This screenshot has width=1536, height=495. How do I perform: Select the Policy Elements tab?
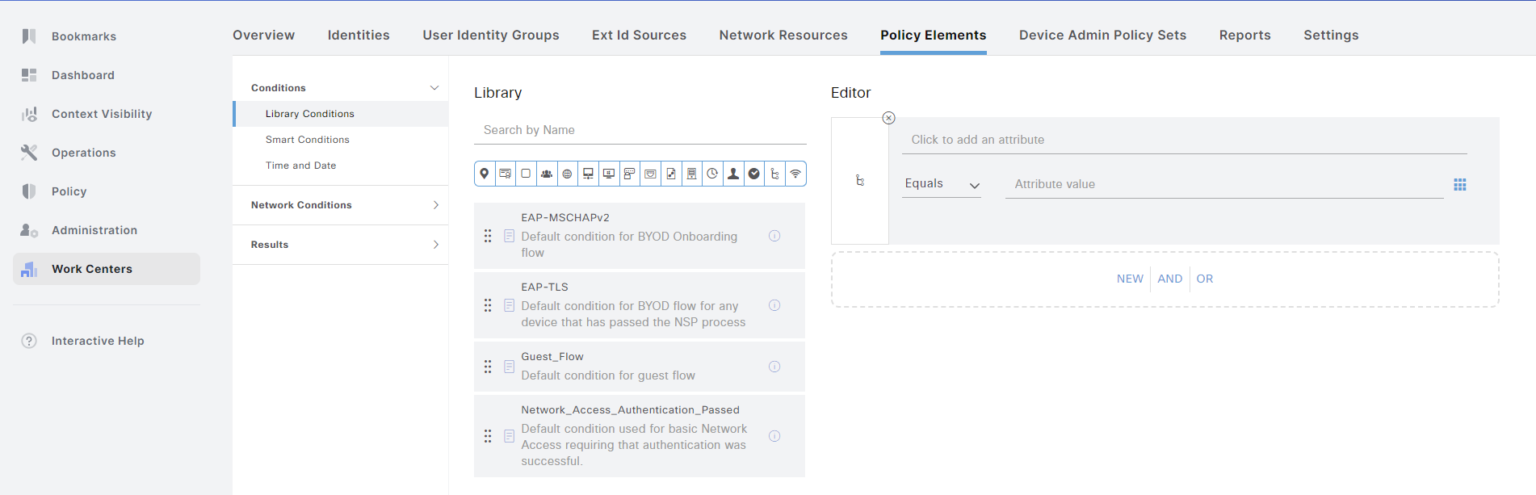pyautogui.click(x=933, y=35)
